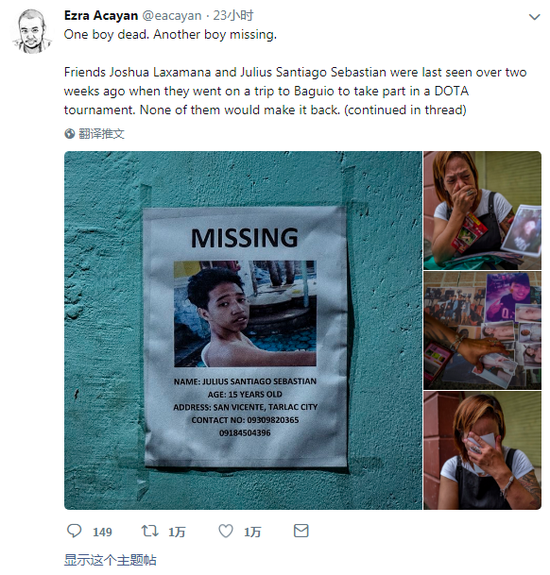Send via the envelope message icon

click(301, 531)
